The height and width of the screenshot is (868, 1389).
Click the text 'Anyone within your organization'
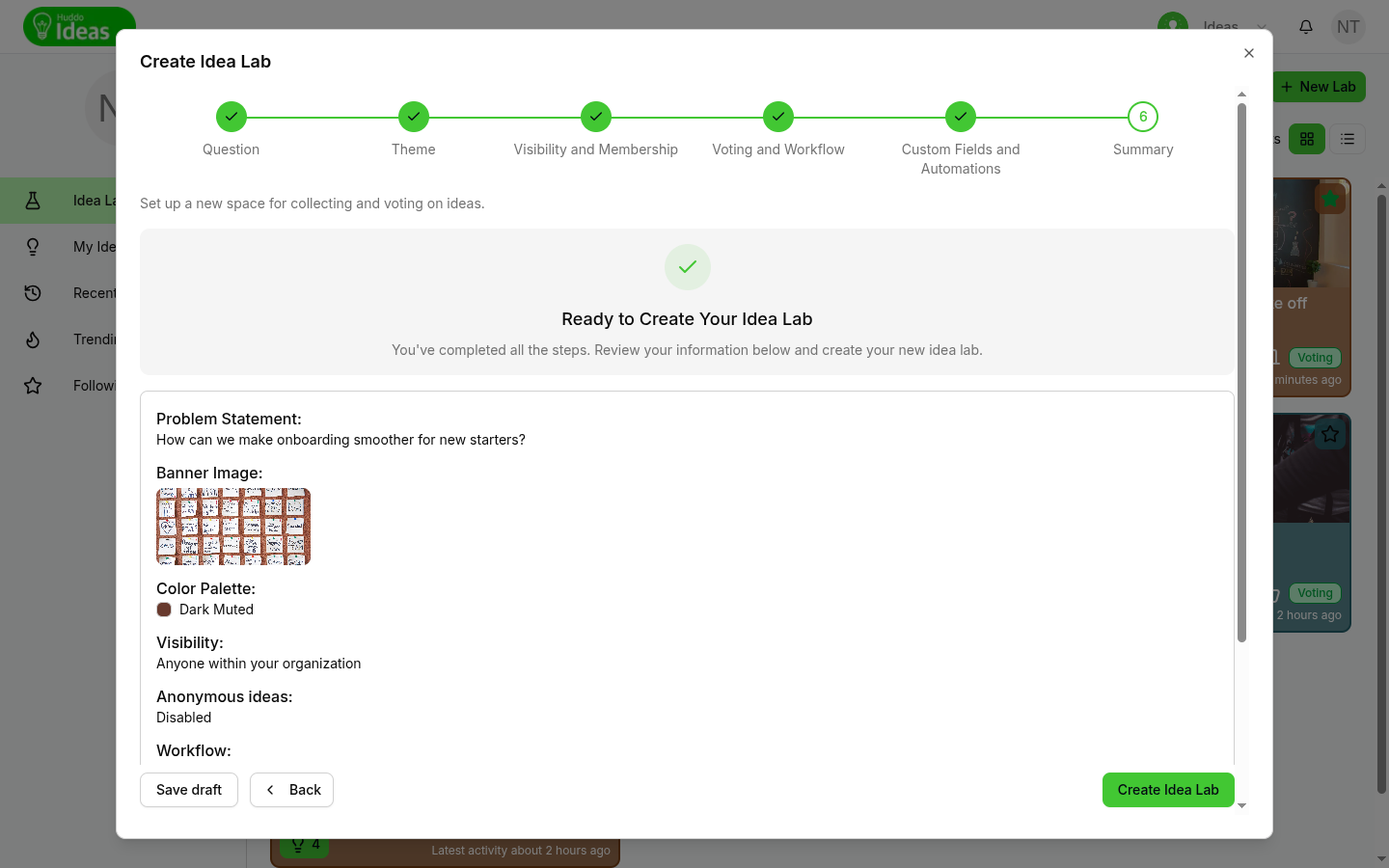(259, 664)
